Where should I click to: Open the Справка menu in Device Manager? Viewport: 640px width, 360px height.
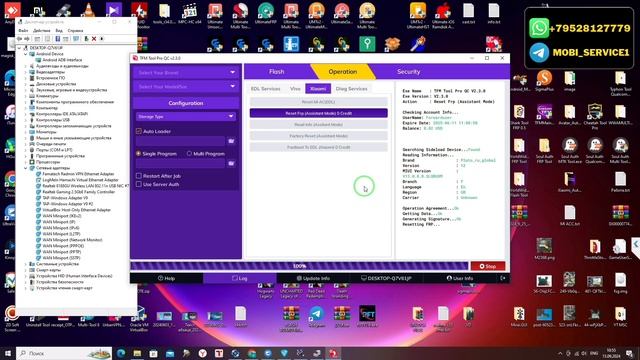[x=75, y=31]
